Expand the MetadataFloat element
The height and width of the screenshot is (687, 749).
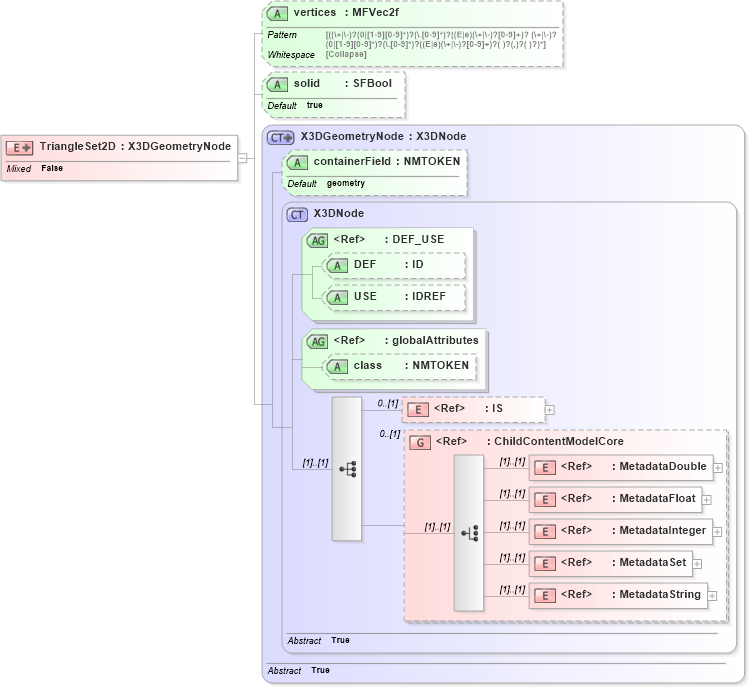(x=707, y=500)
